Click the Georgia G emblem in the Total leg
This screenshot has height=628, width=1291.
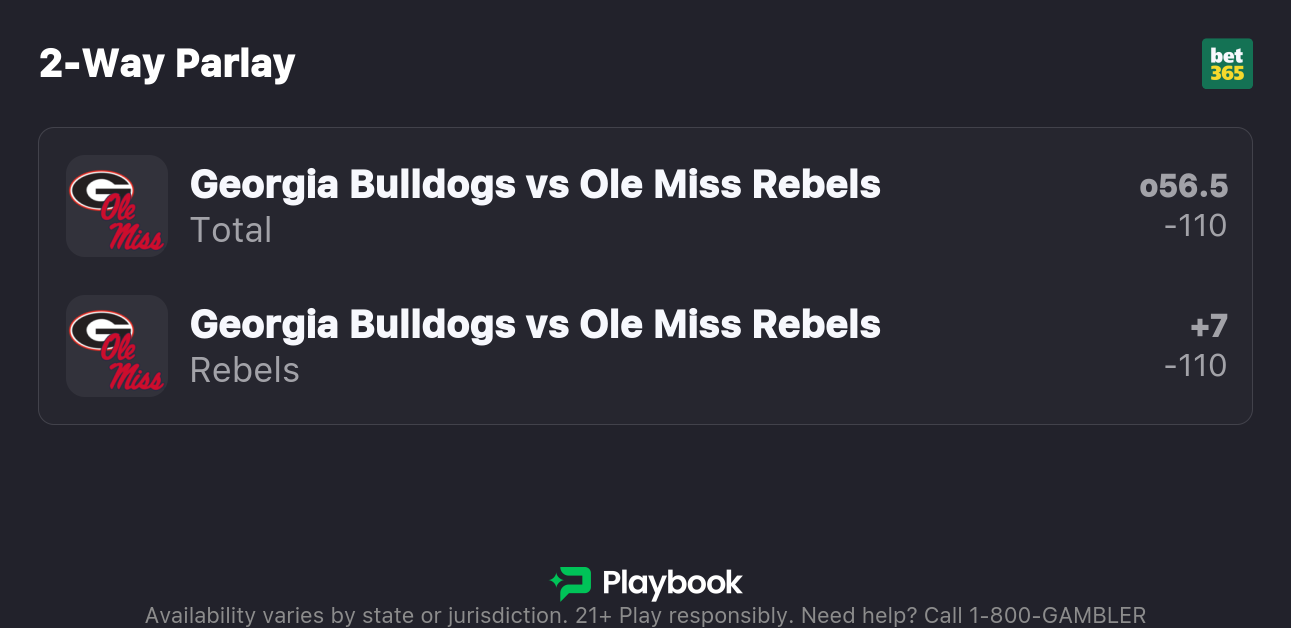pos(101,189)
